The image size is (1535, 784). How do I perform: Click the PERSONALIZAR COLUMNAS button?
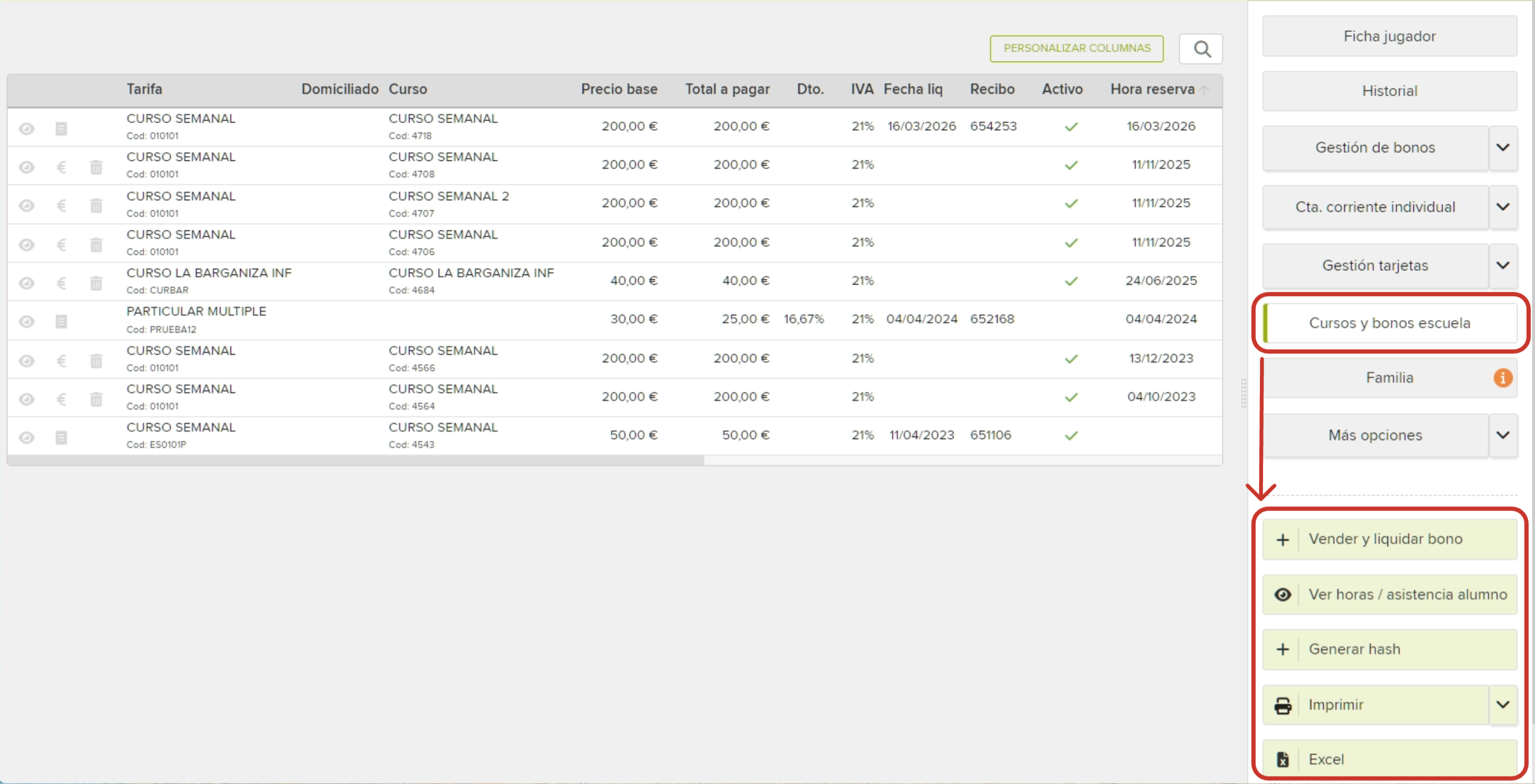pyautogui.click(x=1076, y=48)
